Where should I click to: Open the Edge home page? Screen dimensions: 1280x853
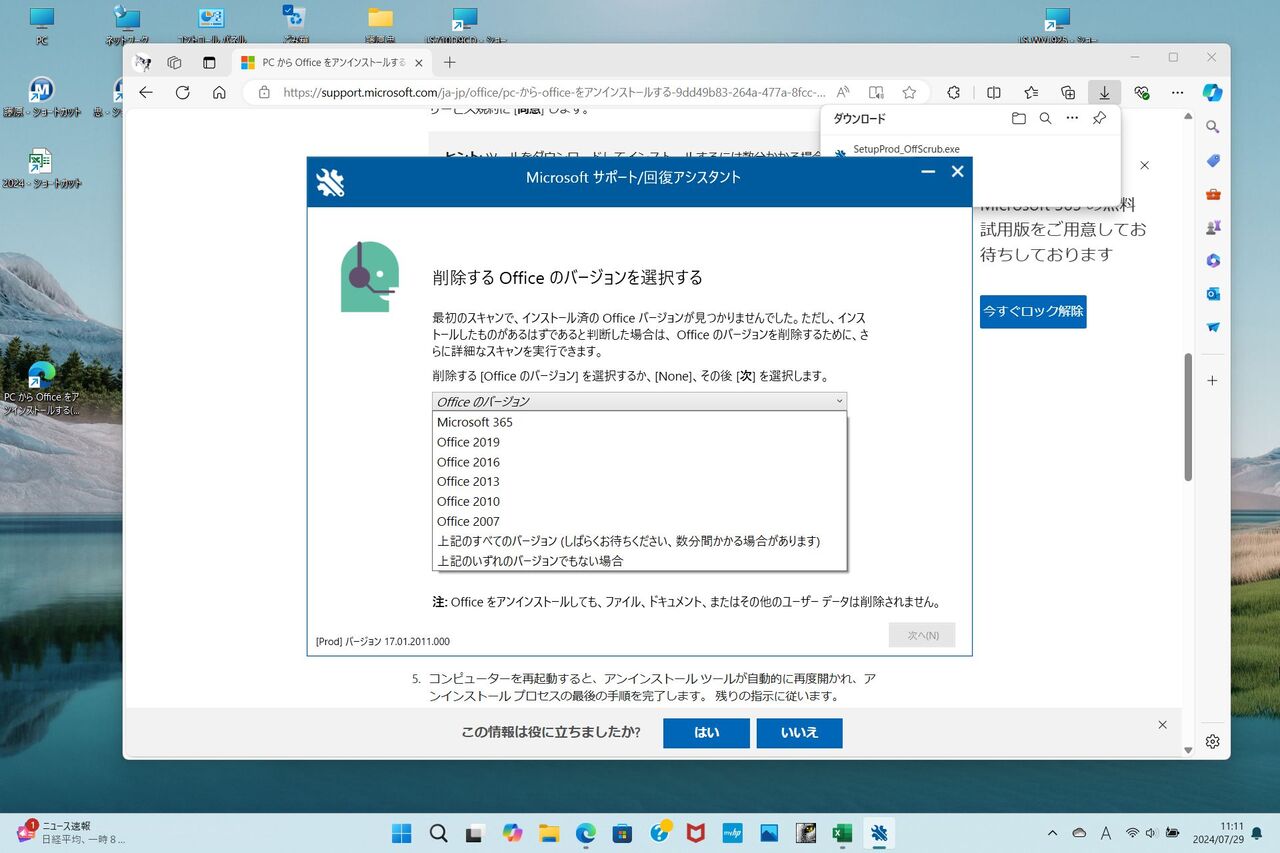(x=219, y=92)
